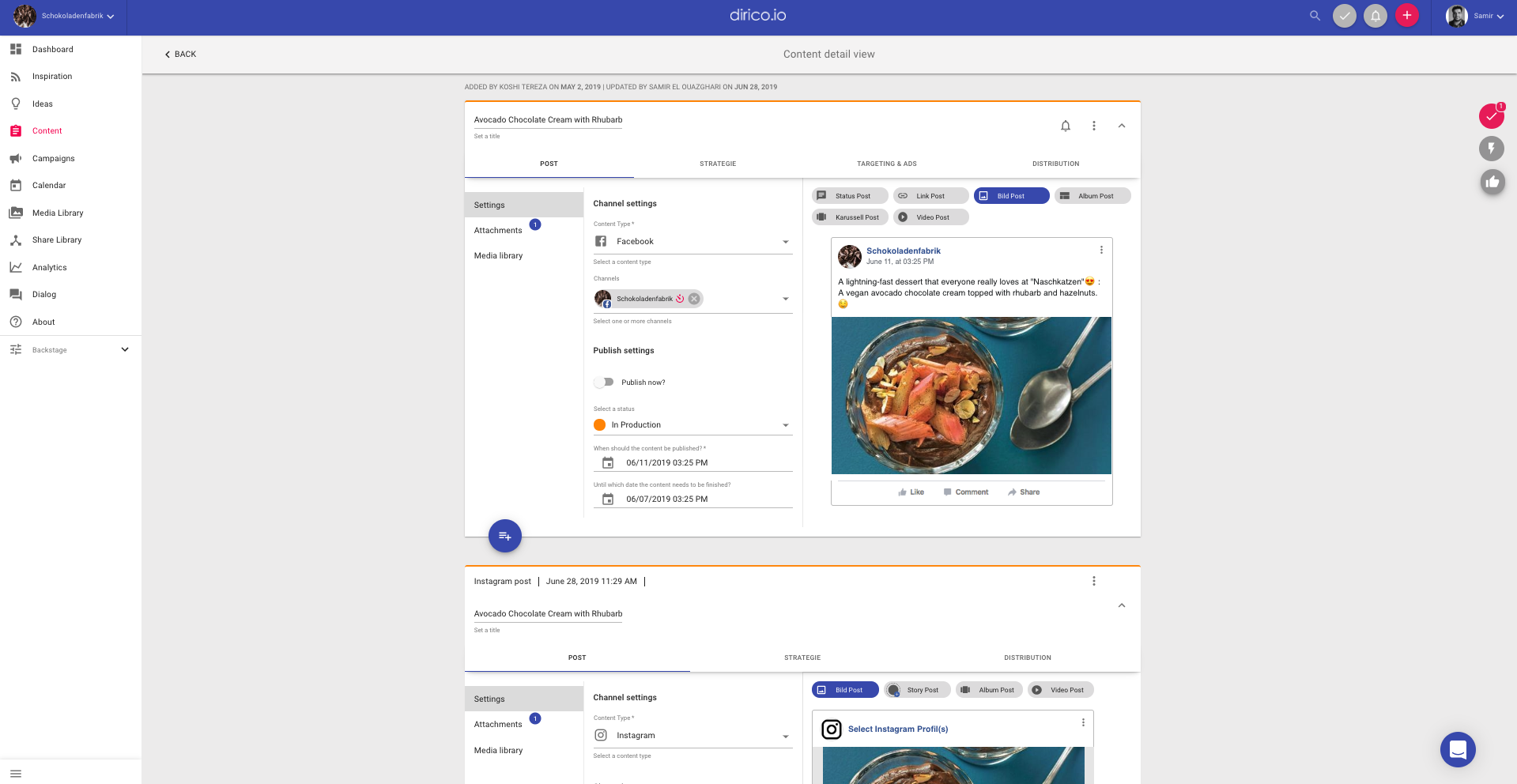The width and height of the screenshot is (1517, 784).
Task: Open the search icon in top bar
Action: (1315, 16)
